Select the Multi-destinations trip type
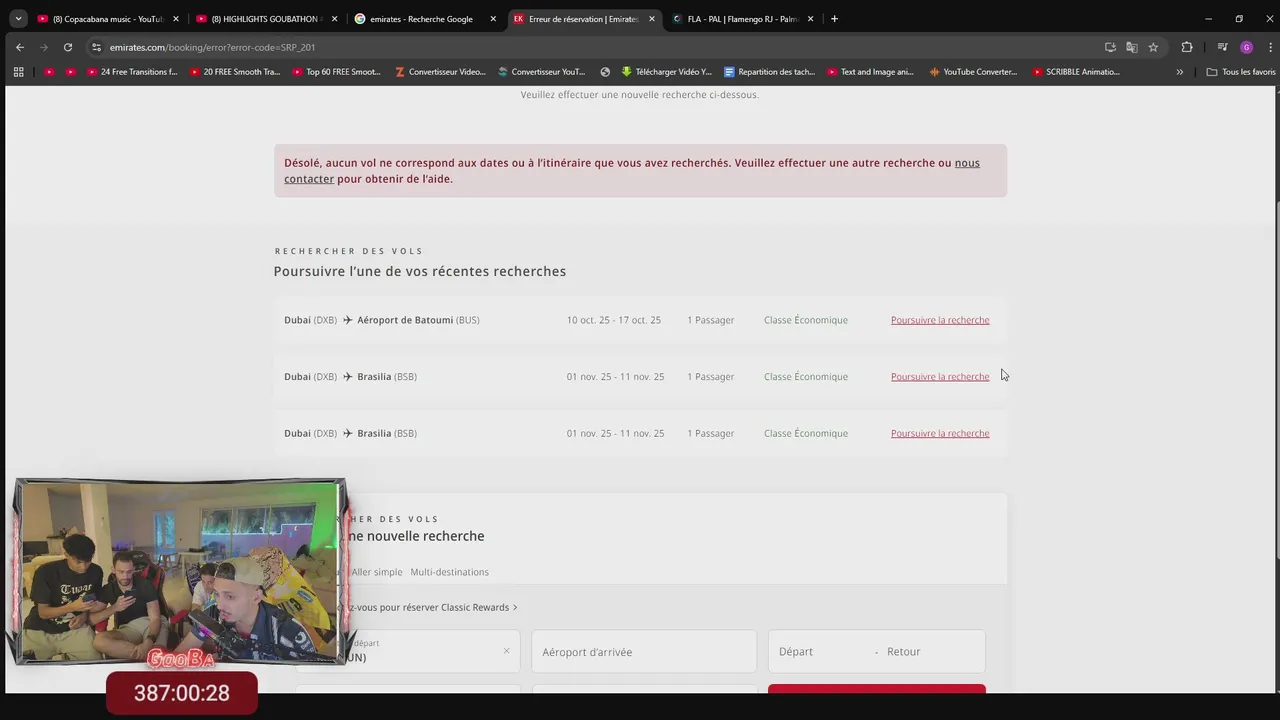Viewport: 1280px width, 720px height. 449,572
